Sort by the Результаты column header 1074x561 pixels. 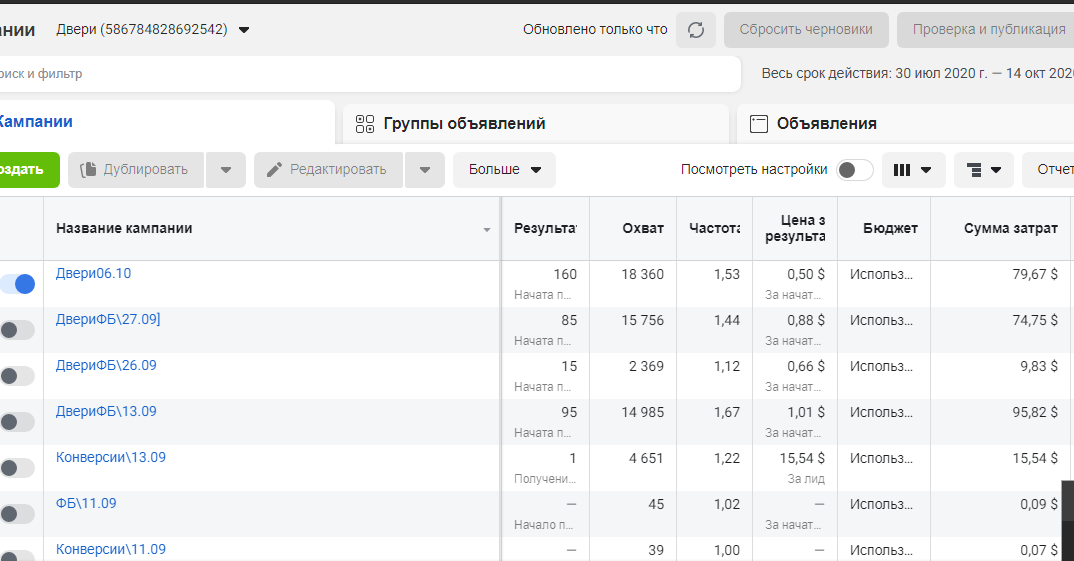tap(545, 229)
